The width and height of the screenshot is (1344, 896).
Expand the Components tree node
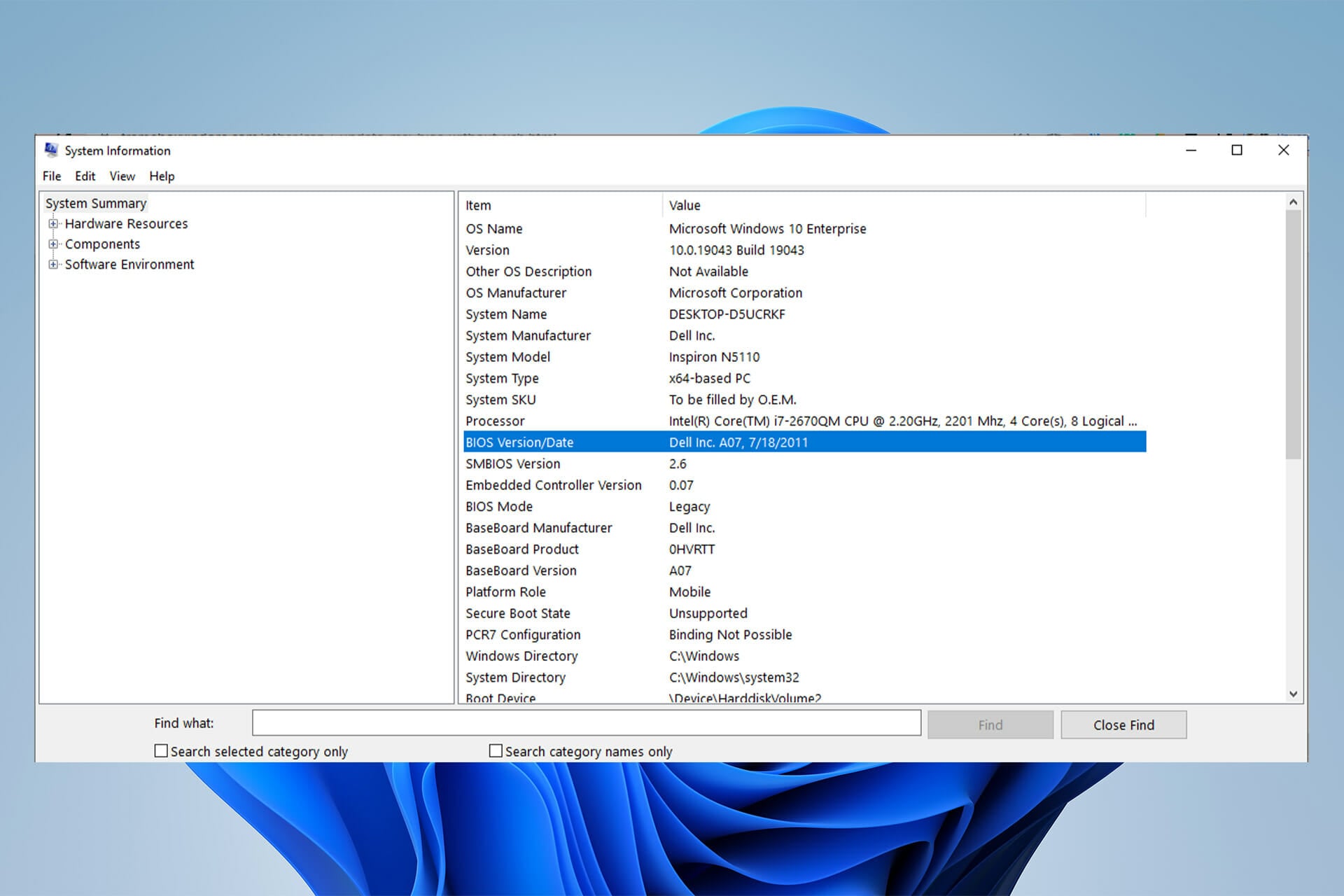point(53,244)
